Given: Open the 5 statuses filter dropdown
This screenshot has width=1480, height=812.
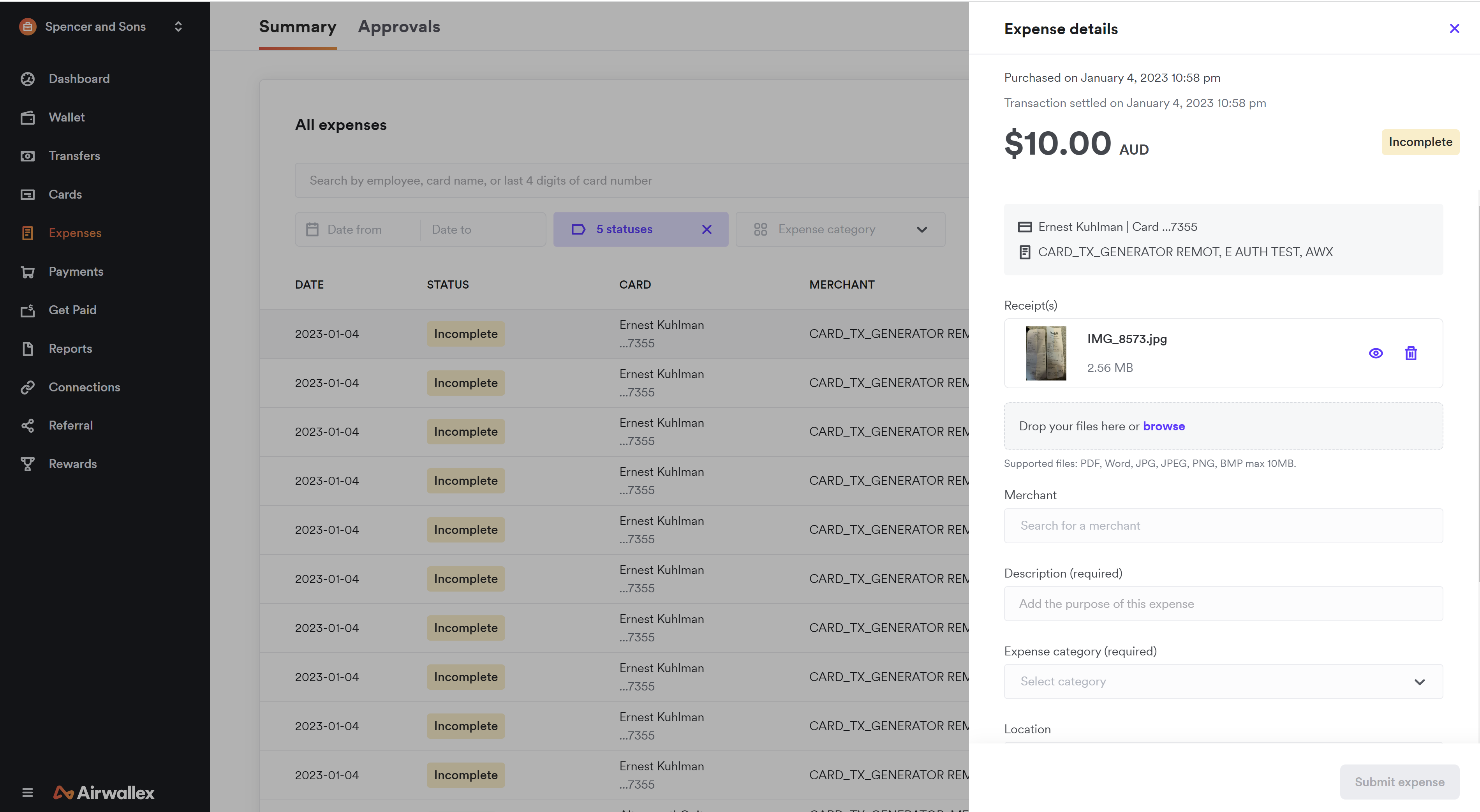Looking at the screenshot, I should (x=641, y=229).
